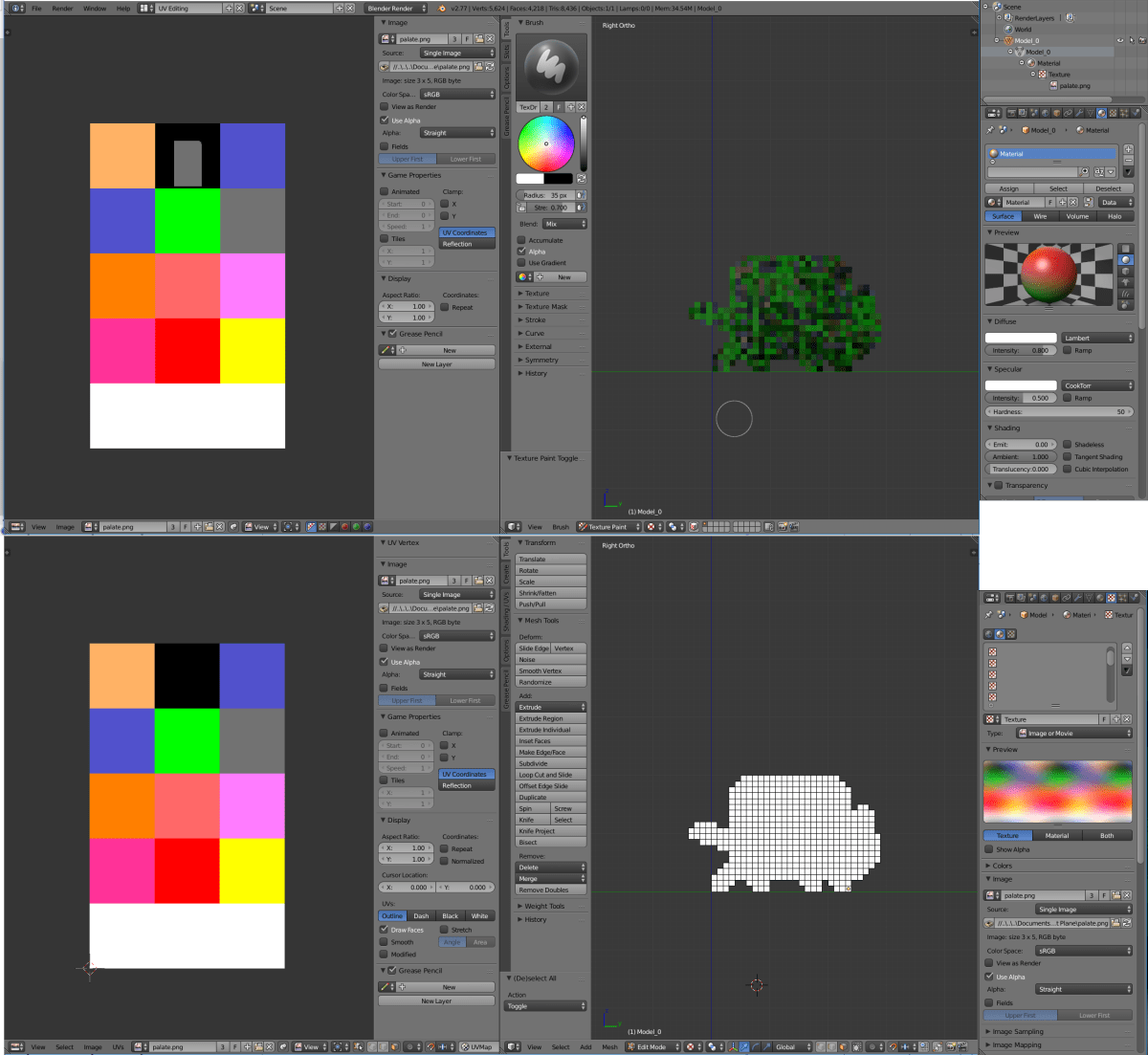Add a material slot with the plus button
The image size is (1148, 1055).
click(1128, 149)
